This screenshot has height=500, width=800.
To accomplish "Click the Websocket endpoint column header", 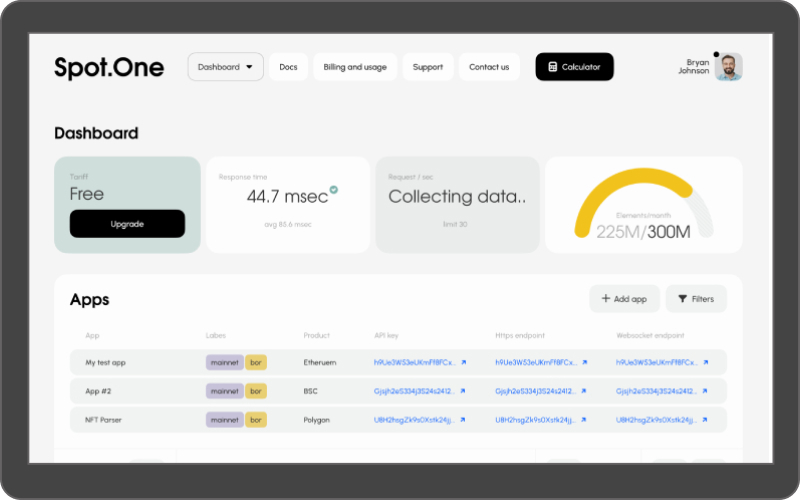I will 650,335.
